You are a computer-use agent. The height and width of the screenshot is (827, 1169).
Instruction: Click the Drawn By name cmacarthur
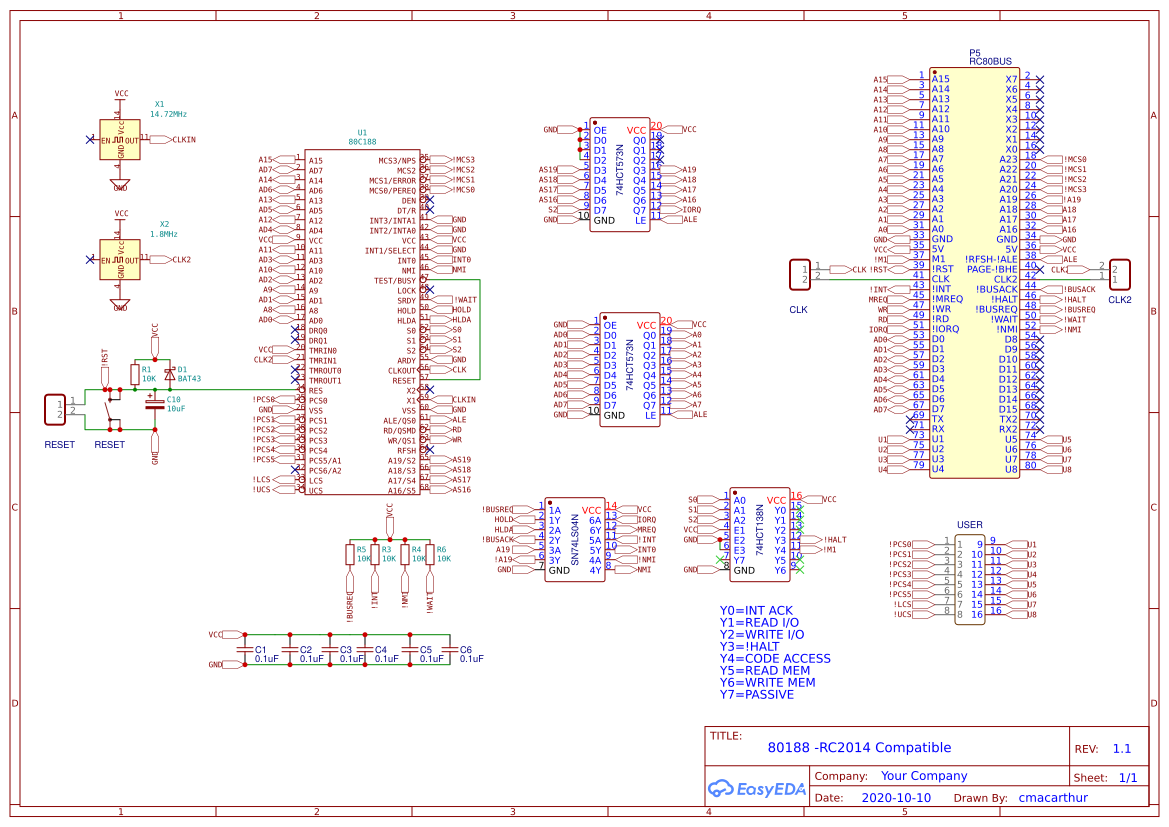tap(1053, 797)
